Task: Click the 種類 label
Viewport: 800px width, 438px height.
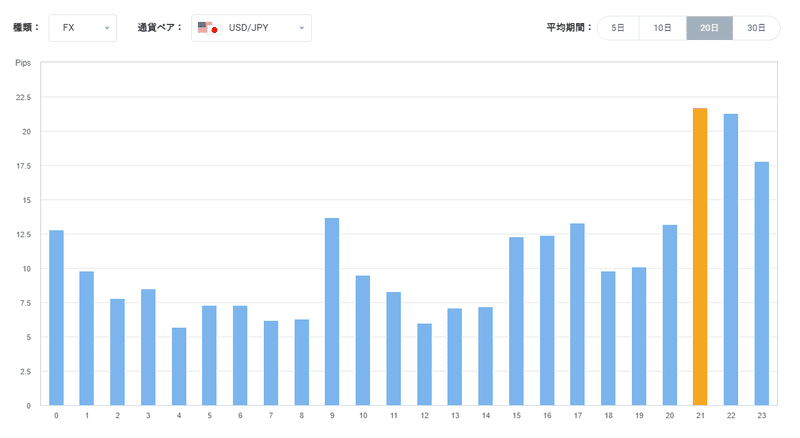Action: (x=27, y=28)
